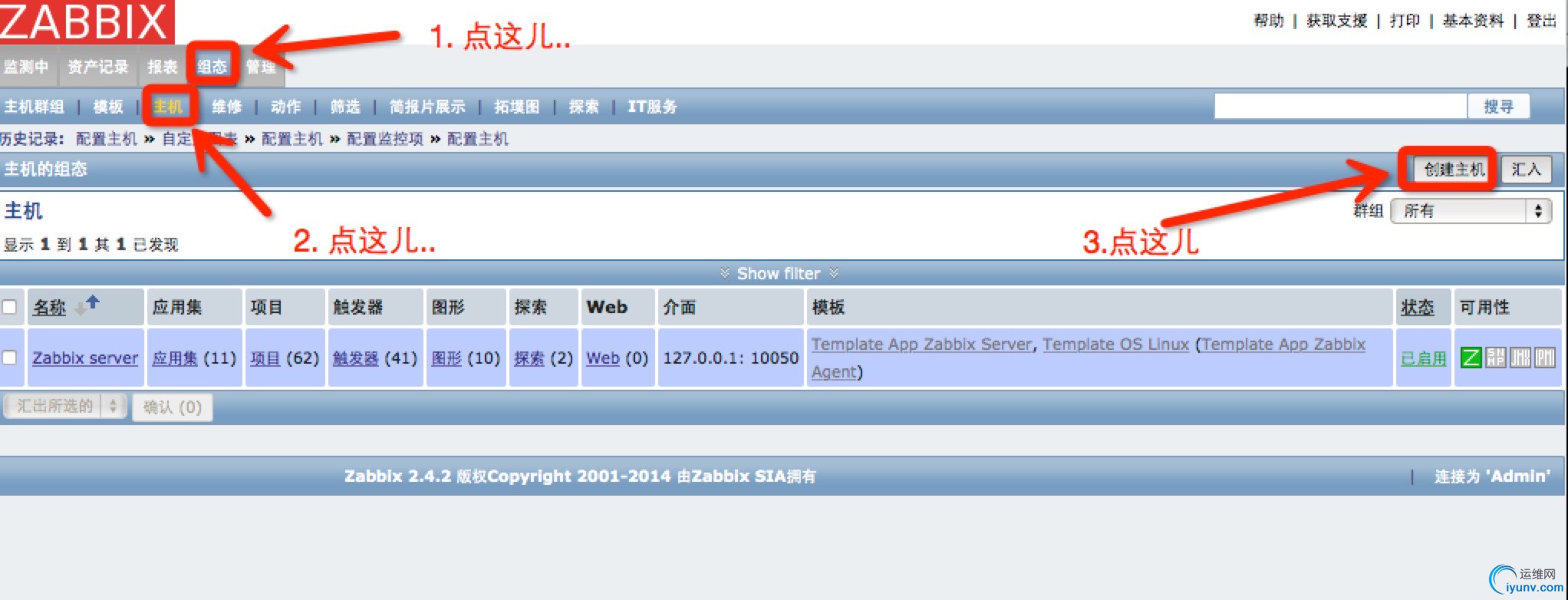Click the Zabbix agent availability icon
The image size is (1568, 600).
pyautogui.click(x=1471, y=357)
